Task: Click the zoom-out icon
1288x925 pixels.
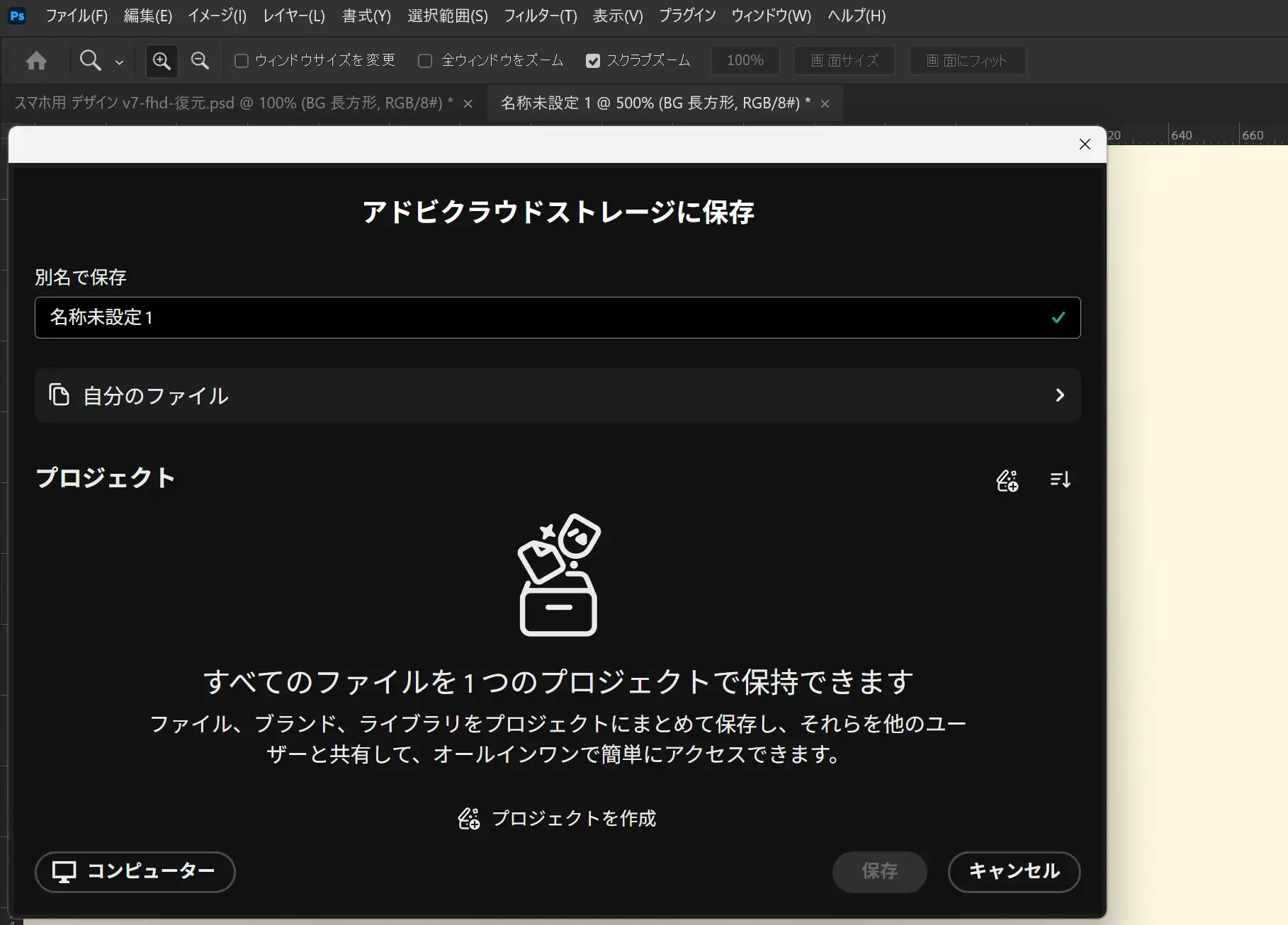Action: pyautogui.click(x=199, y=60)
